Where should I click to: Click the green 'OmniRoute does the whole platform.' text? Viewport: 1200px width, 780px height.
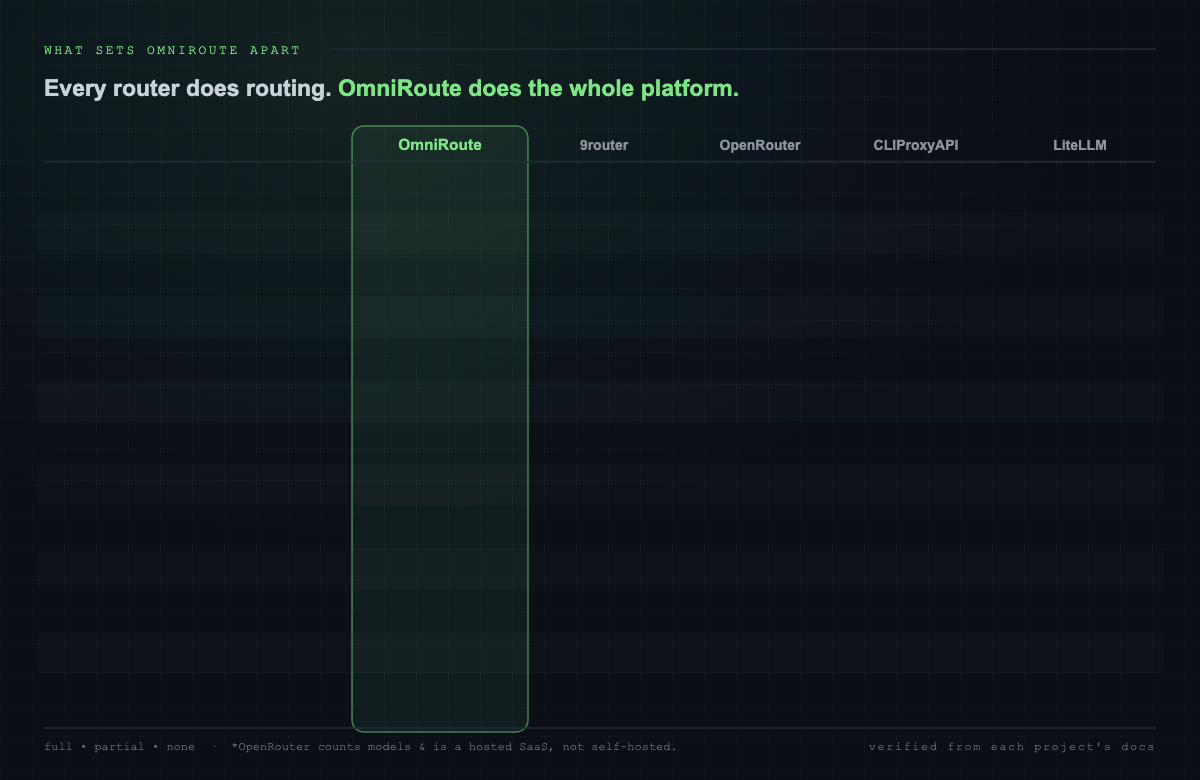(x=538, y=88)
